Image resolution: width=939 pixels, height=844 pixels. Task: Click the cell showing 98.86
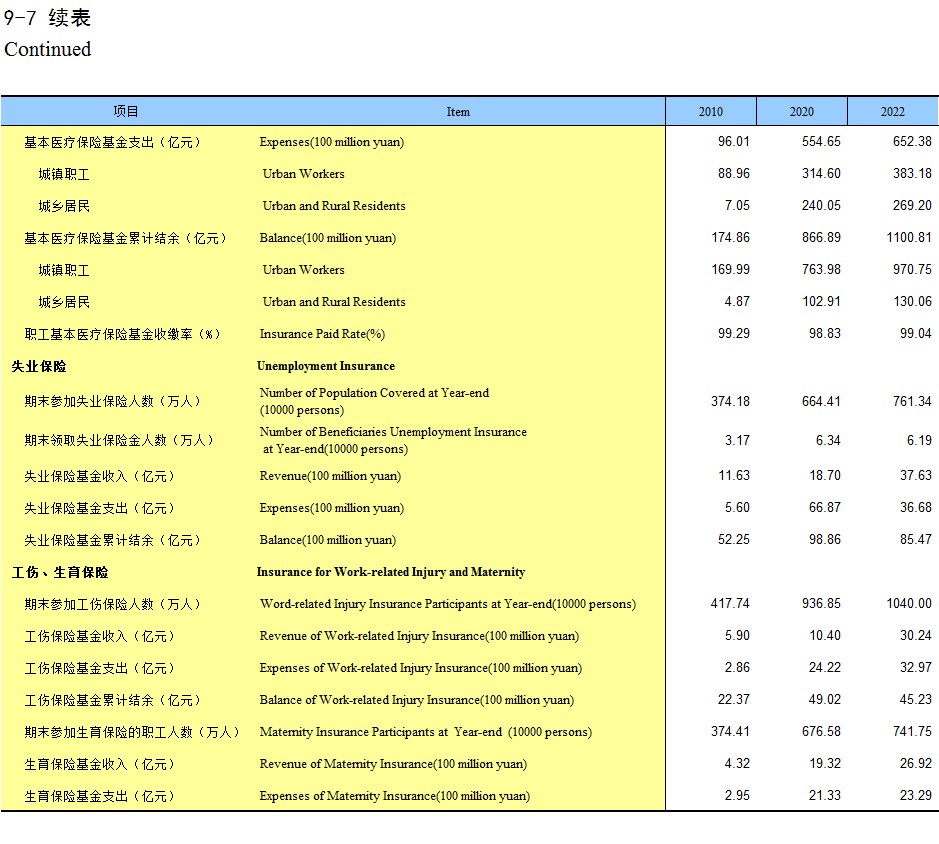(825, 540)
